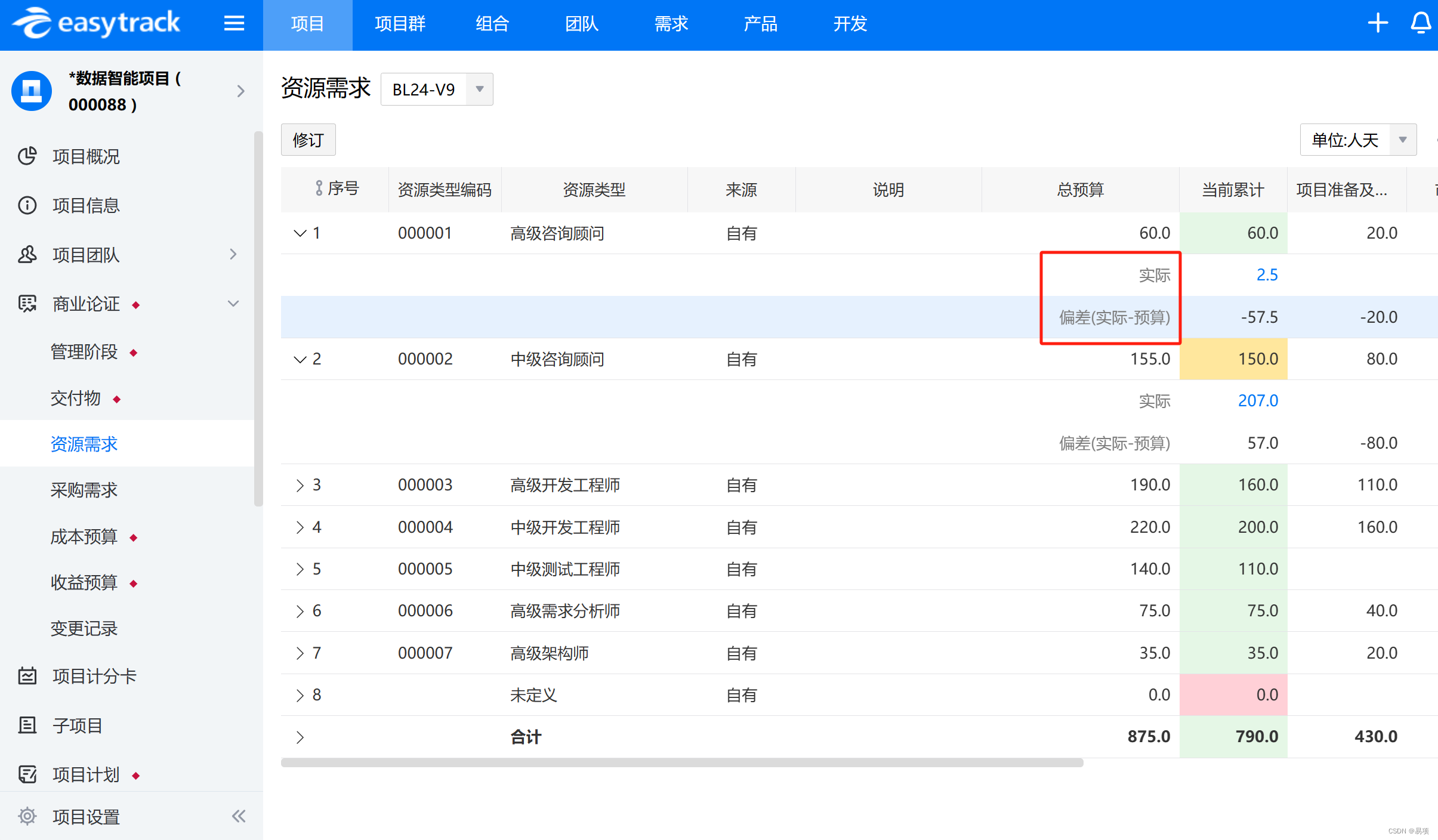This screenshot has height=840, width=1438.
Task: Open the notification bell
Action: [x=1421, y=24]
